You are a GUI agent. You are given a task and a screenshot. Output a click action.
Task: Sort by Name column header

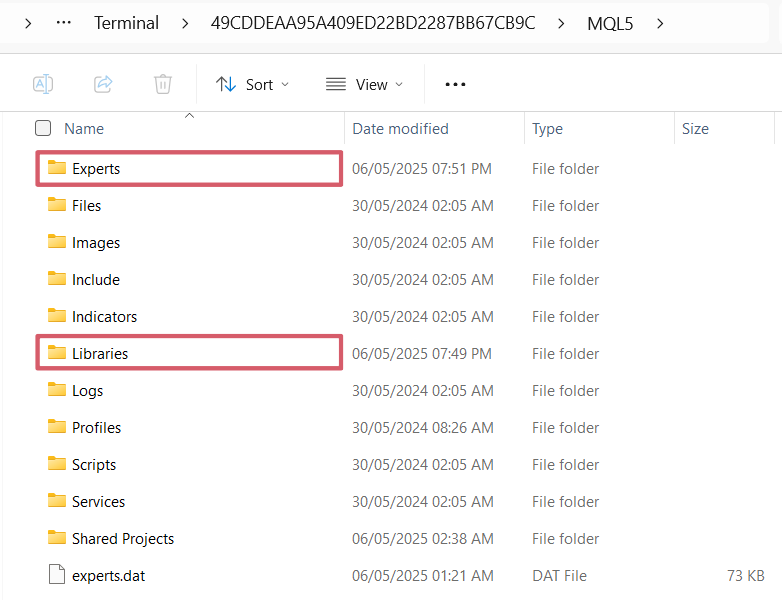coord(84,129)
